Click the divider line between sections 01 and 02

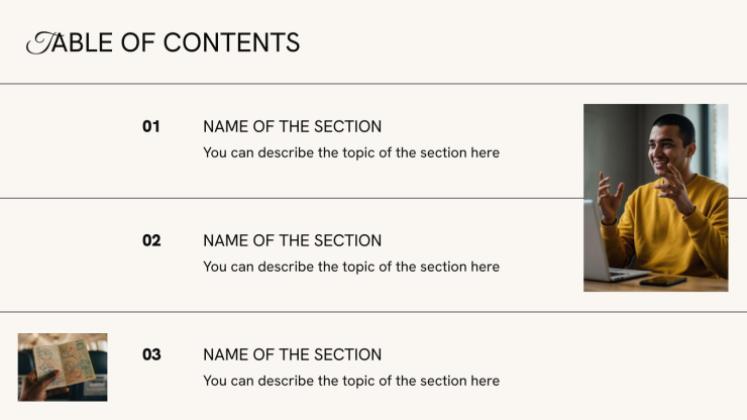point(292,198)
